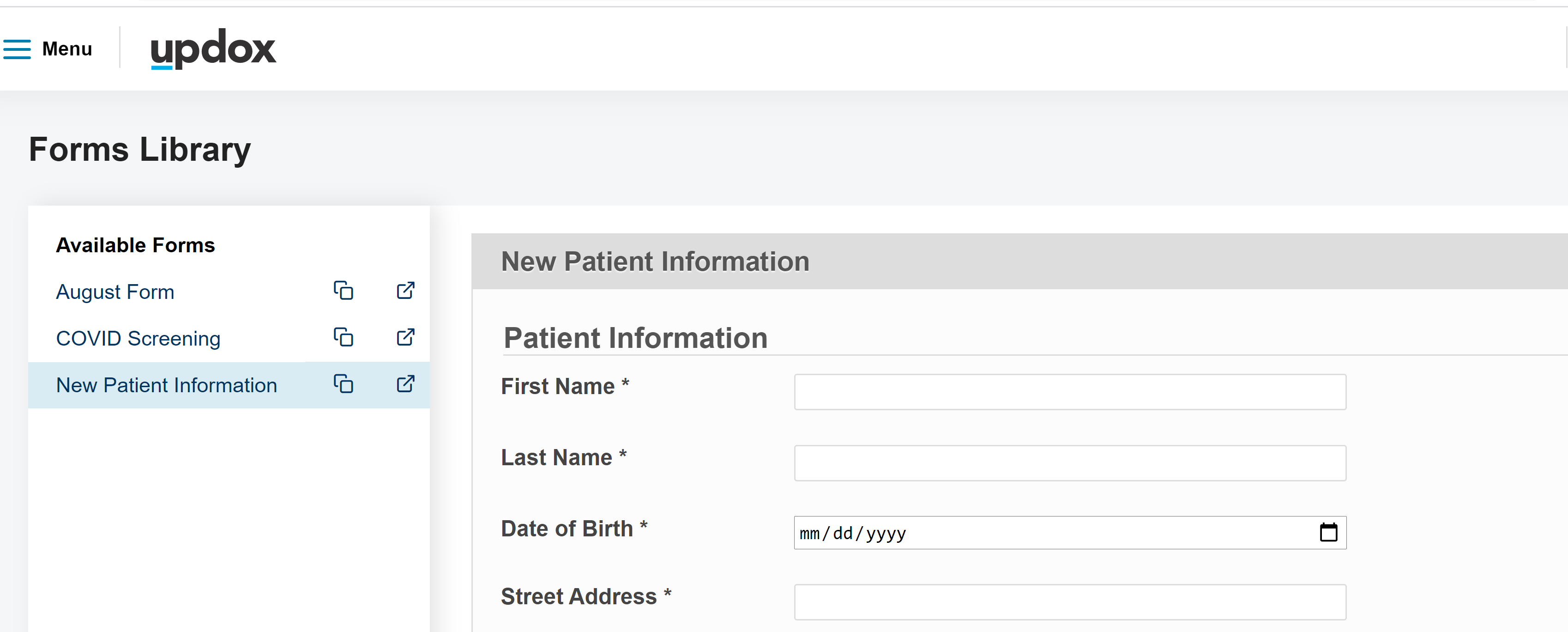The width and height of the screenshot is (1568, 632).
Task: Copy the COVID Screening form
Action: pyautogui.click(x=344, y=337)
